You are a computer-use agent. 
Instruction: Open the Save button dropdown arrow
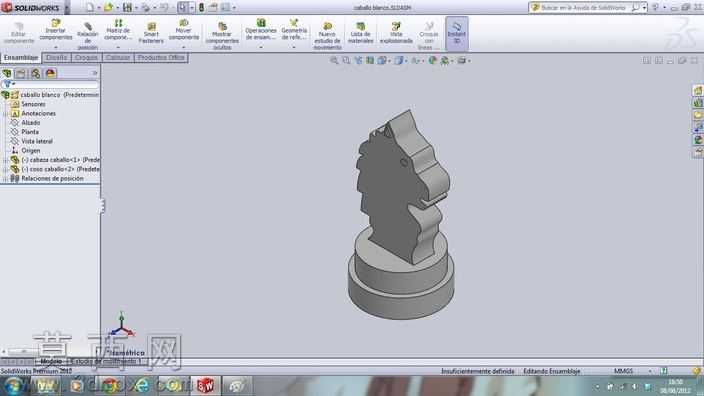(x=136, y=8)
